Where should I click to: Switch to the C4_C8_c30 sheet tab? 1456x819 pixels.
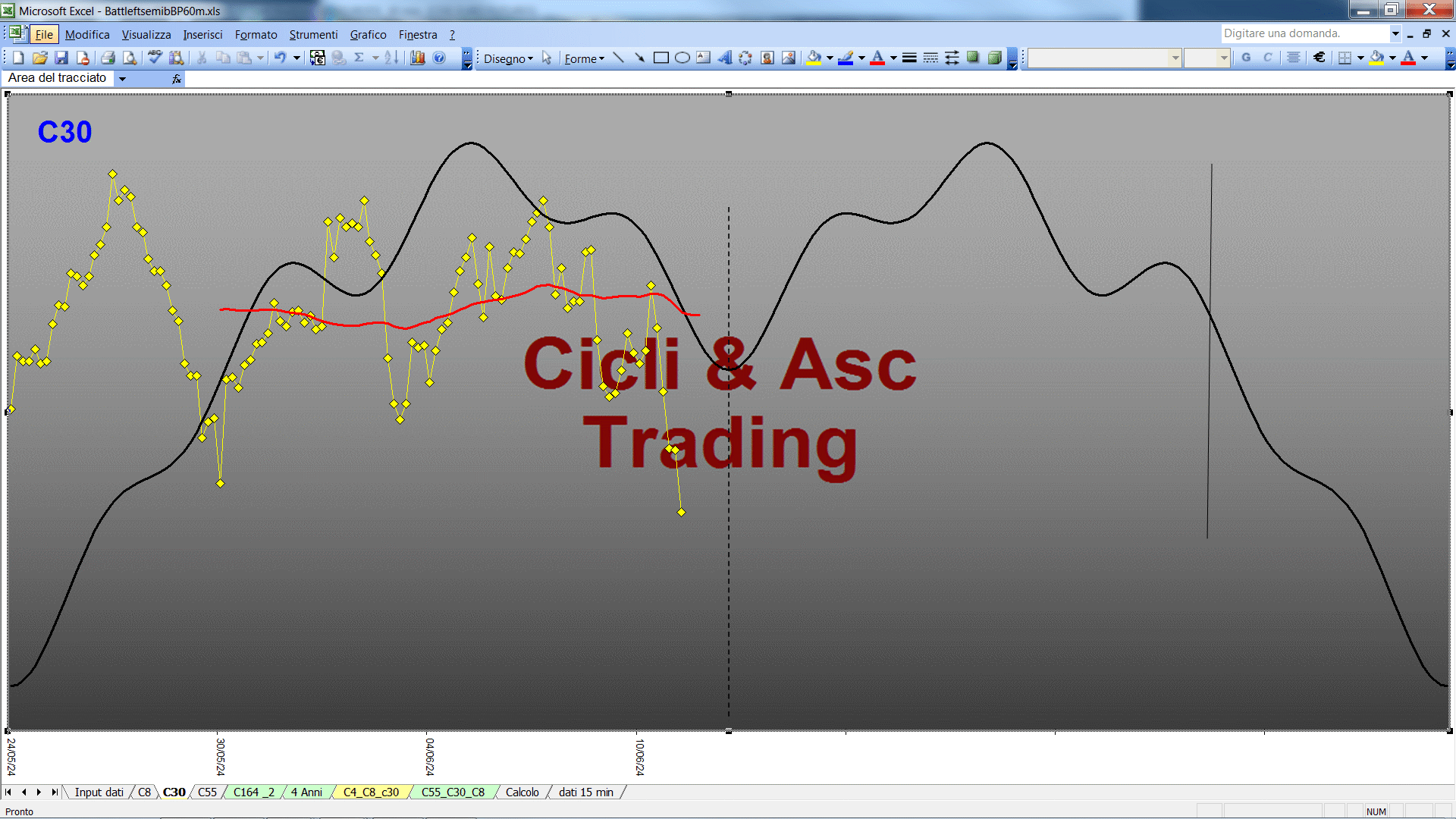tap(371, 792)
